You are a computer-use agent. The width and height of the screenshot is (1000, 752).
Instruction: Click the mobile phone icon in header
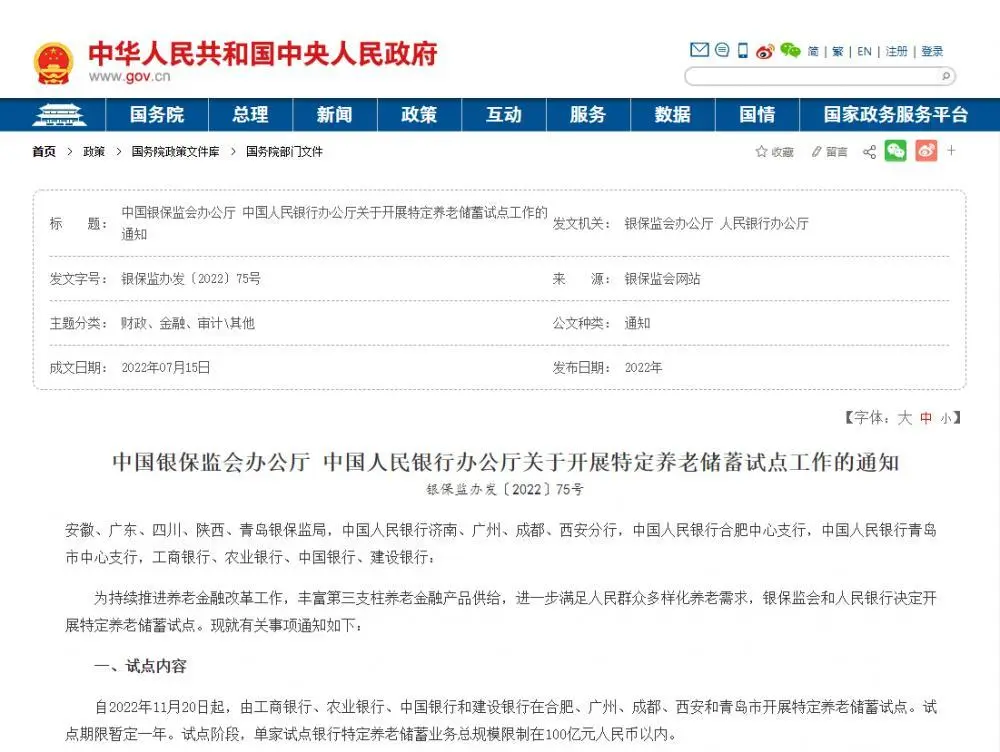point(743,50)
